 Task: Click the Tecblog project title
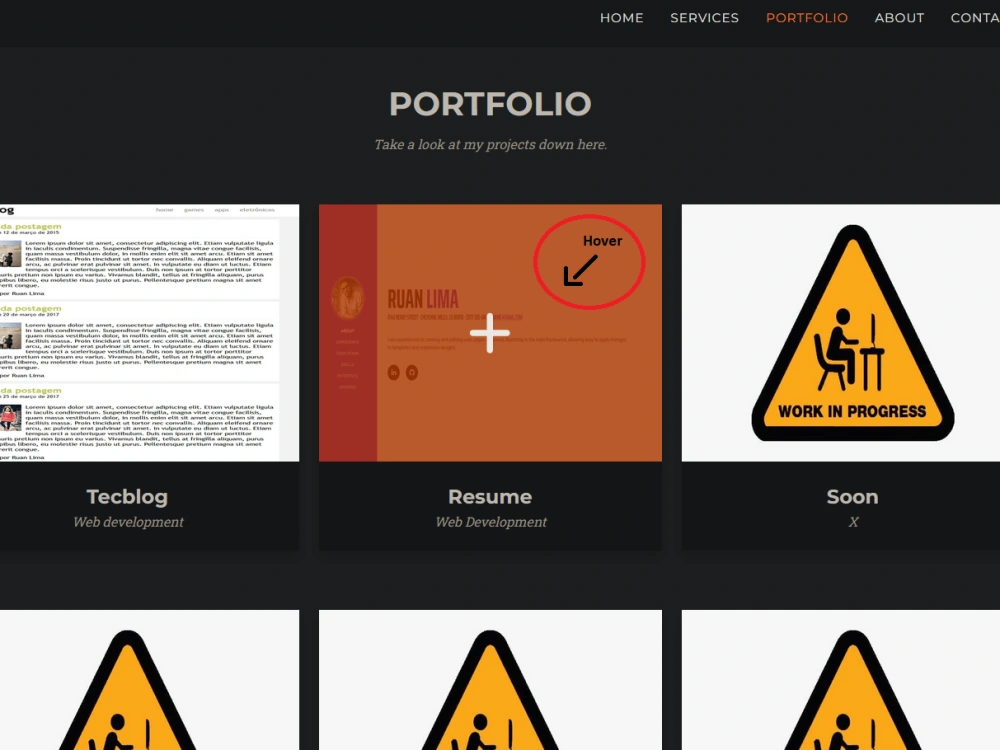tap(127, 496)
